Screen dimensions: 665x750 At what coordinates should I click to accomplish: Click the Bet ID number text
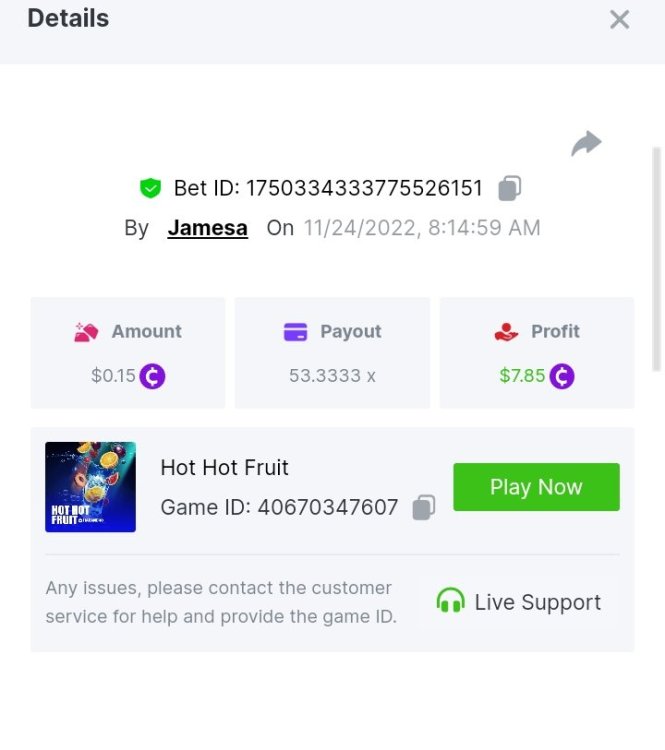[364, 188]
